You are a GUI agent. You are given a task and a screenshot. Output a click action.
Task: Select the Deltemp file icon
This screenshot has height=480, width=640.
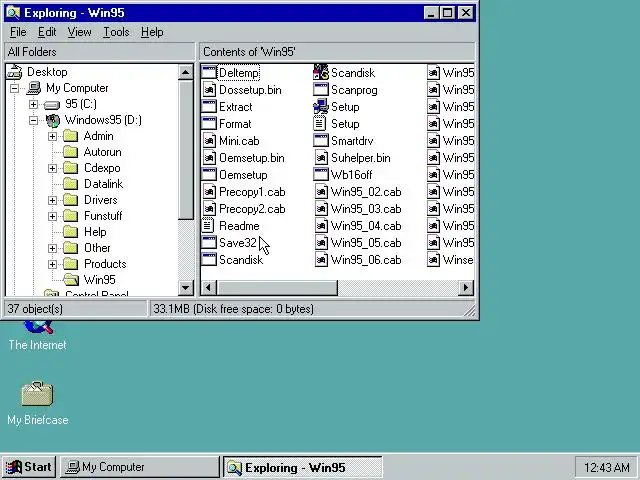209,73
